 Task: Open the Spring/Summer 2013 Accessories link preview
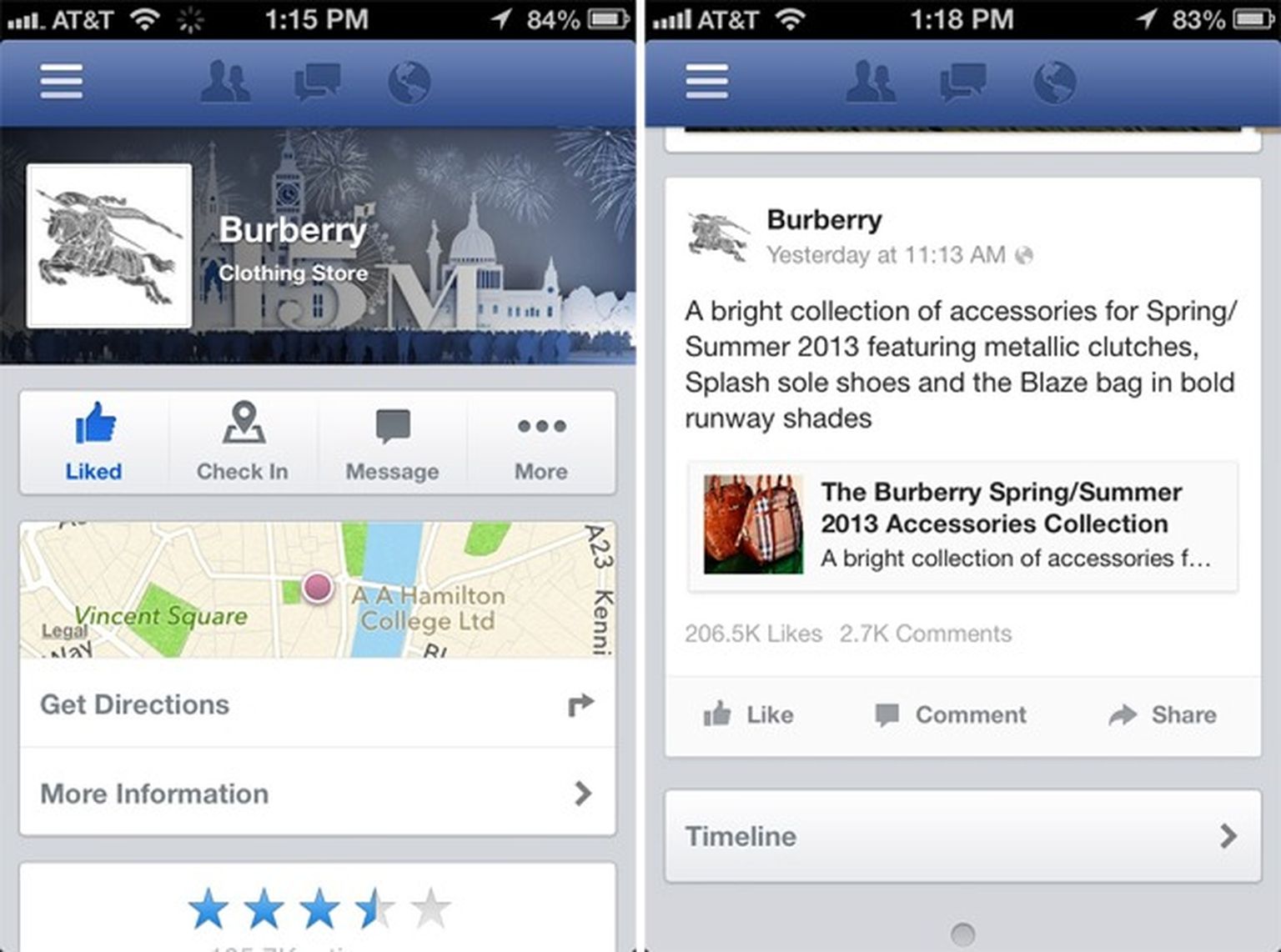pyautogui.click(x=963, y=526)
